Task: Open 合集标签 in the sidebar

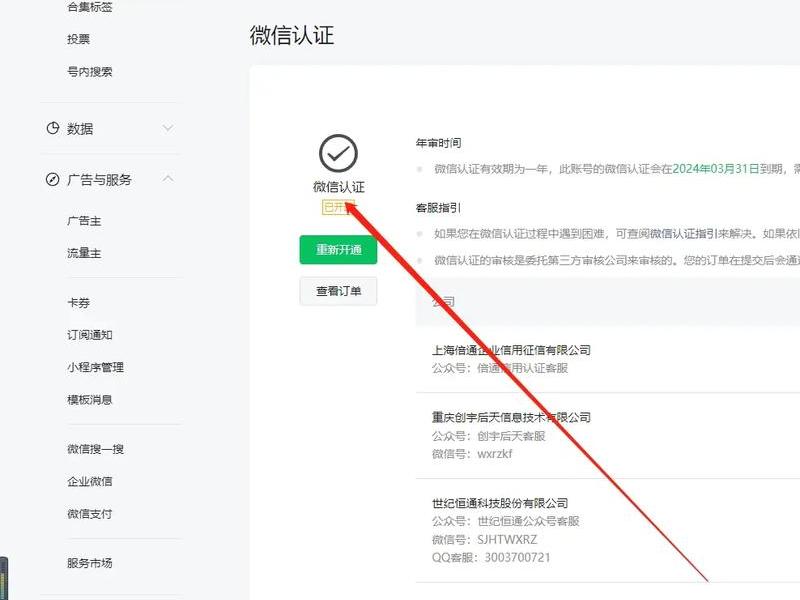Action: coord(90,7)
